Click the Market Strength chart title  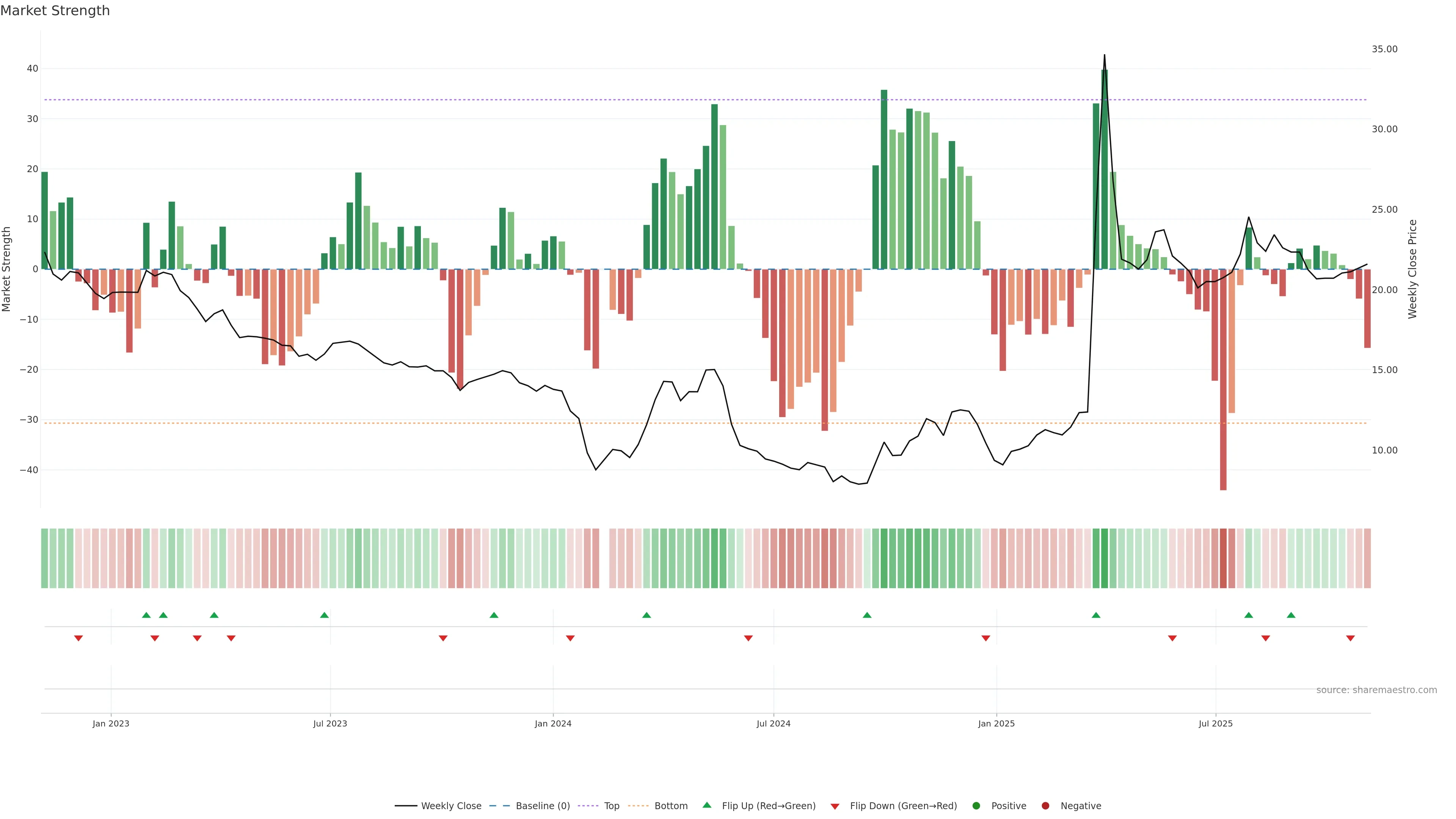pyautogui.click(x=55, y=11)
